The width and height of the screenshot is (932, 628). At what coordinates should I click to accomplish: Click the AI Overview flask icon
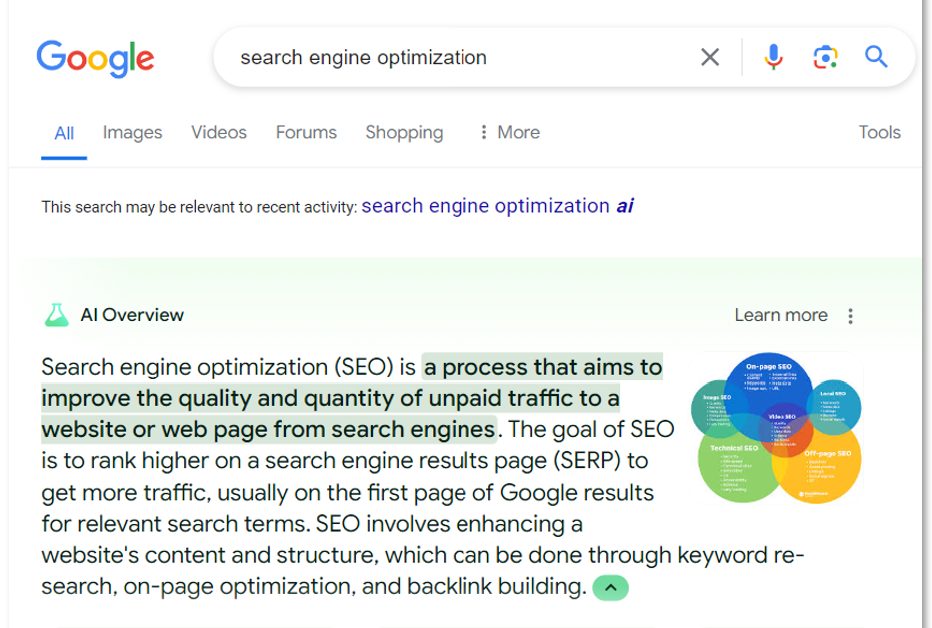tap(56, 315)
